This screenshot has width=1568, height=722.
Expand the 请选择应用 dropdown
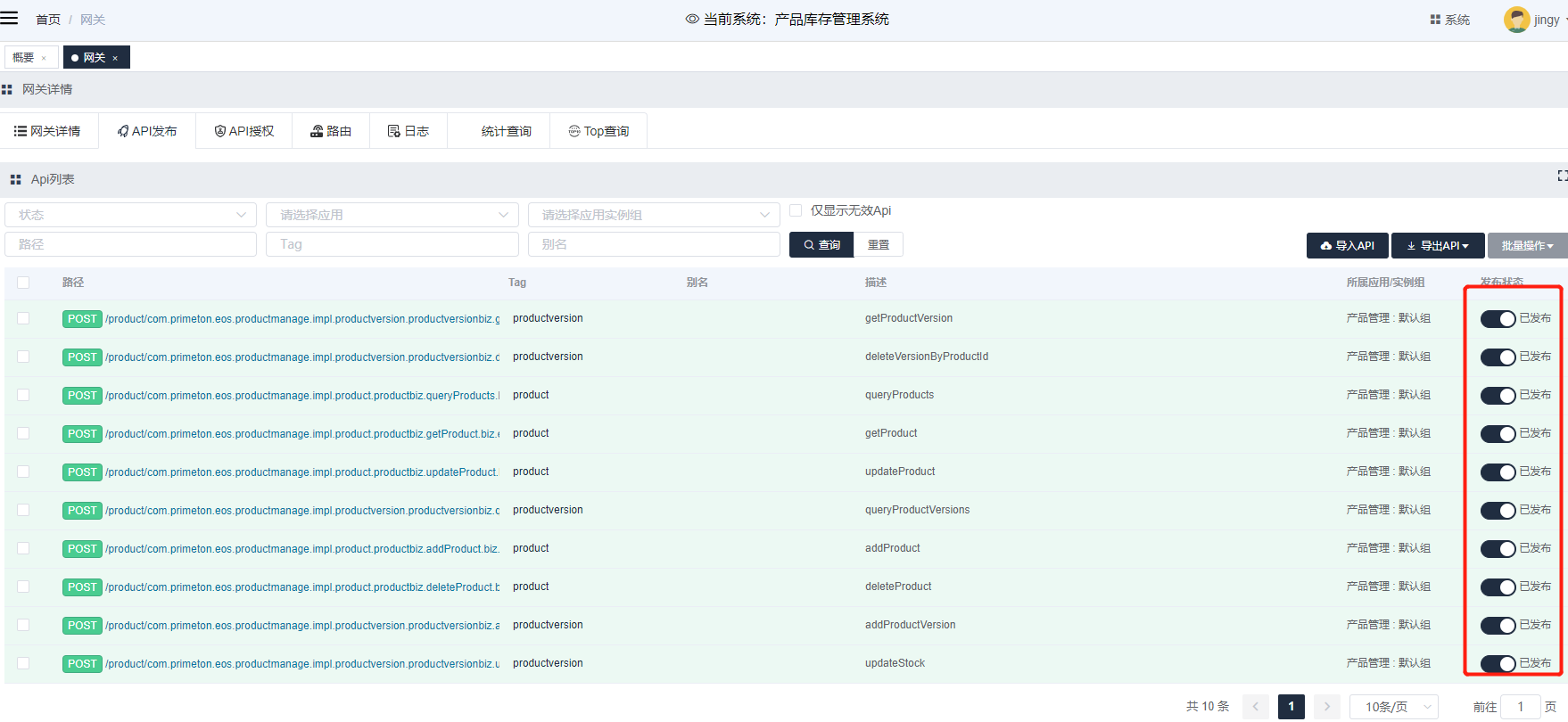pos(392,215)
